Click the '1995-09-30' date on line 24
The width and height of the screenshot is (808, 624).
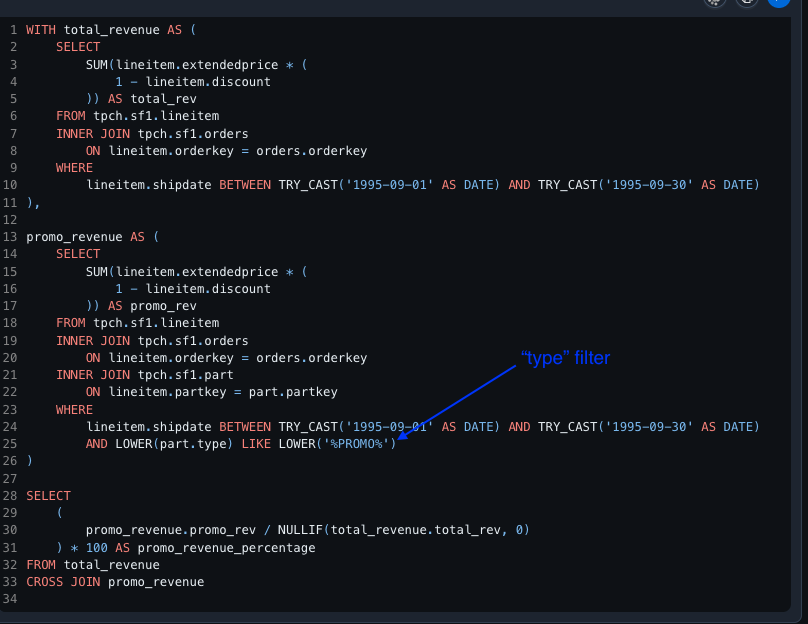pyautogui.click(x=648, y=427)
